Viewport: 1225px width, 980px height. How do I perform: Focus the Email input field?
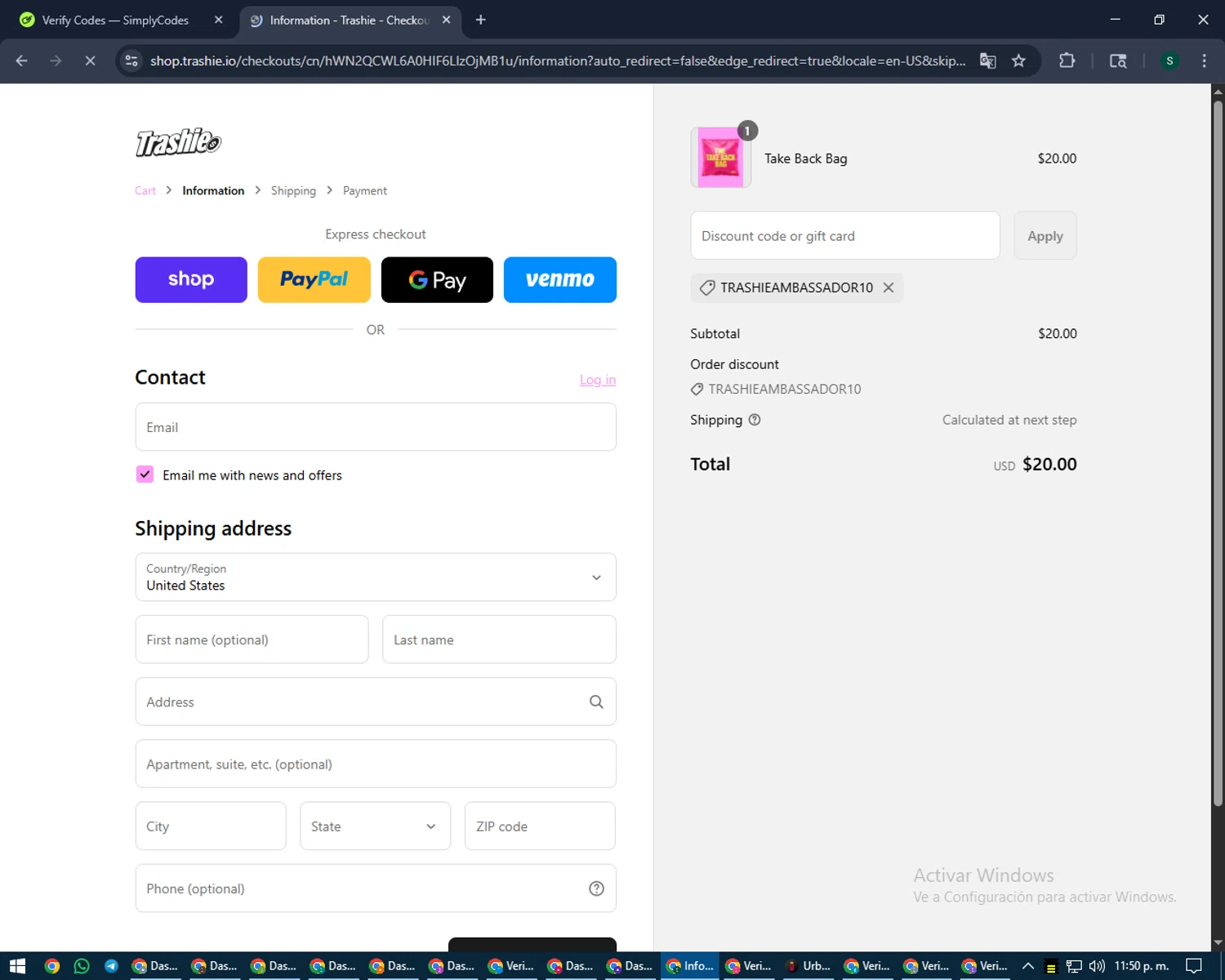pyautogui.click(x=376, y=427)
